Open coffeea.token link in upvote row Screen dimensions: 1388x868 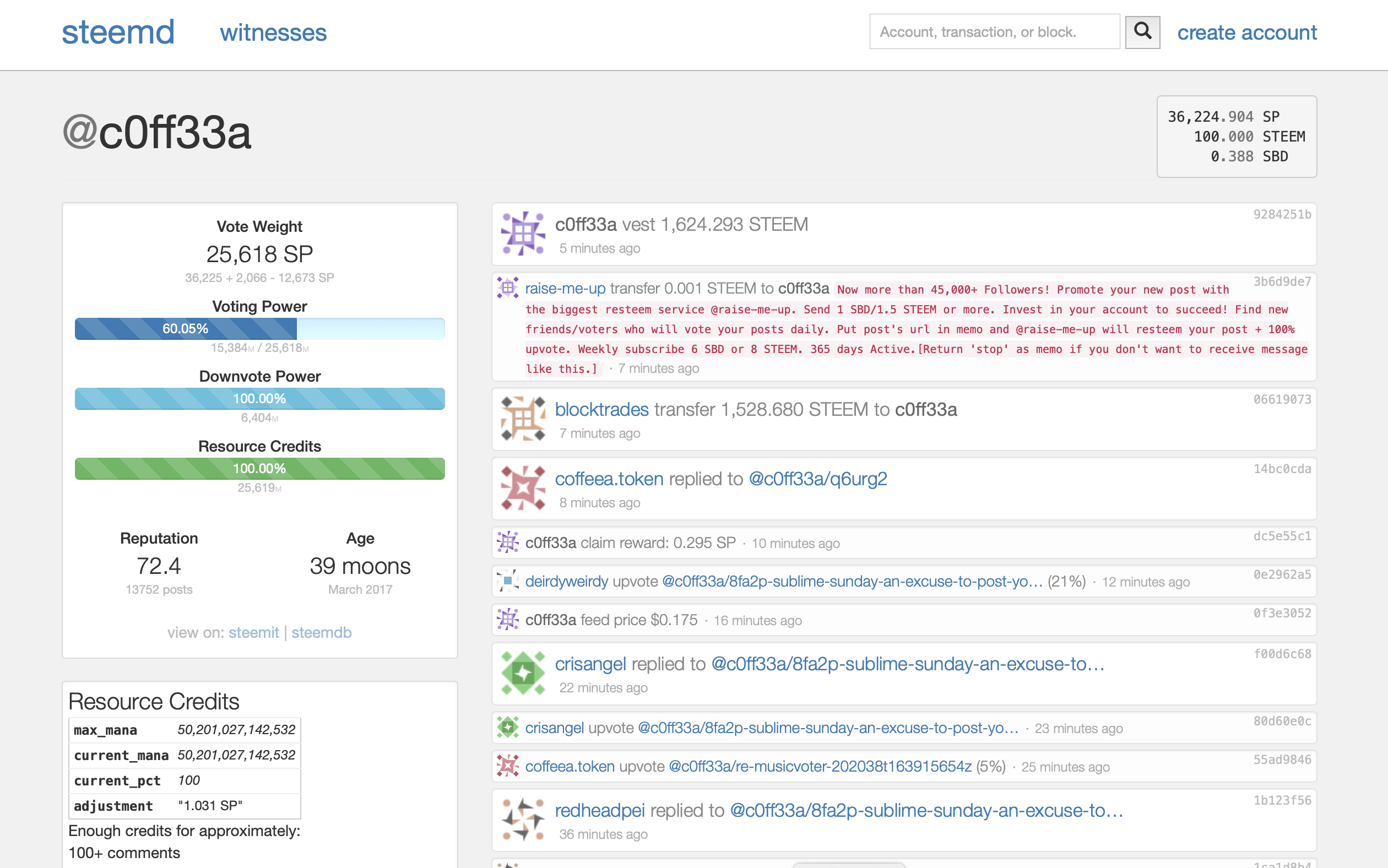point(570,767)
